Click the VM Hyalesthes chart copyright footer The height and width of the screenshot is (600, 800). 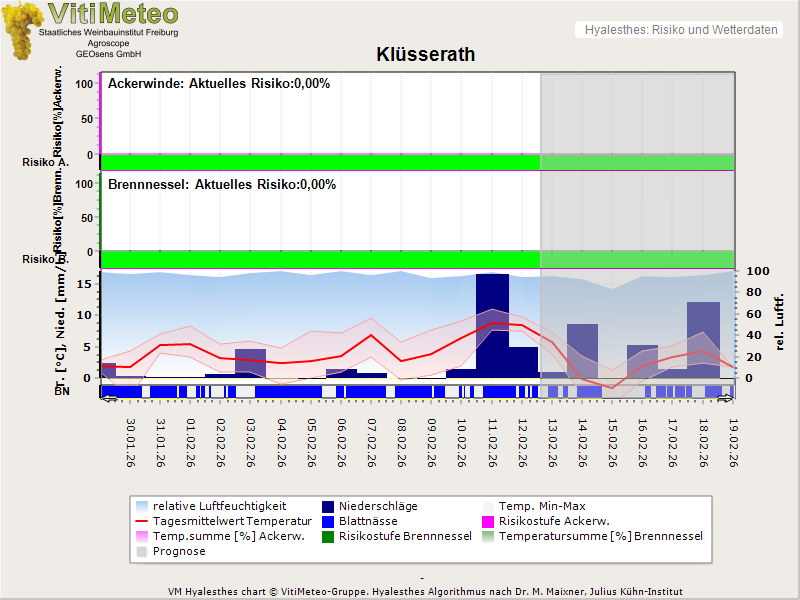click(x=424, y=591)
